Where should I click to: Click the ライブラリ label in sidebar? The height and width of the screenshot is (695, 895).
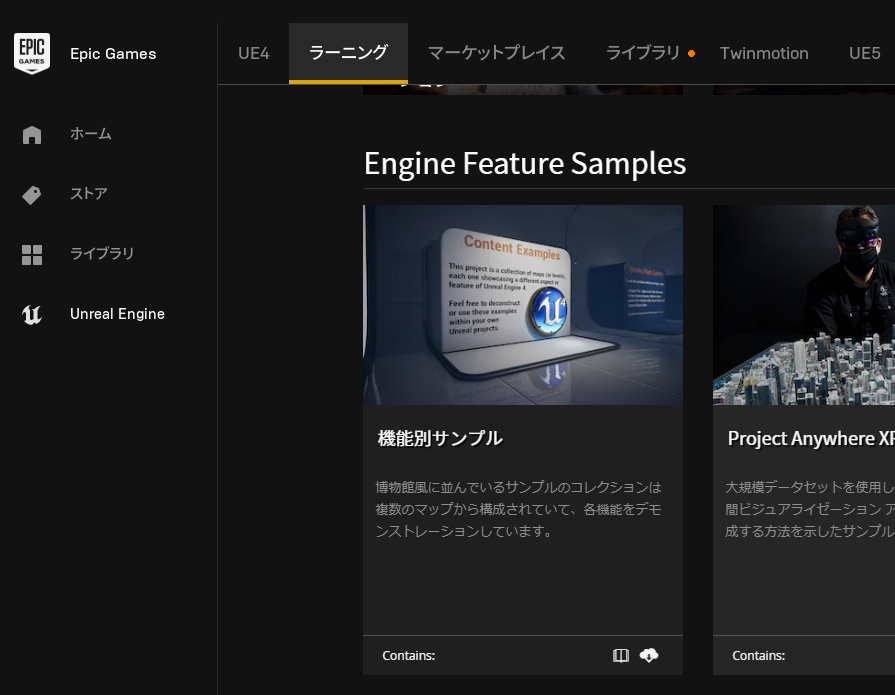click(x=102, y=253)
